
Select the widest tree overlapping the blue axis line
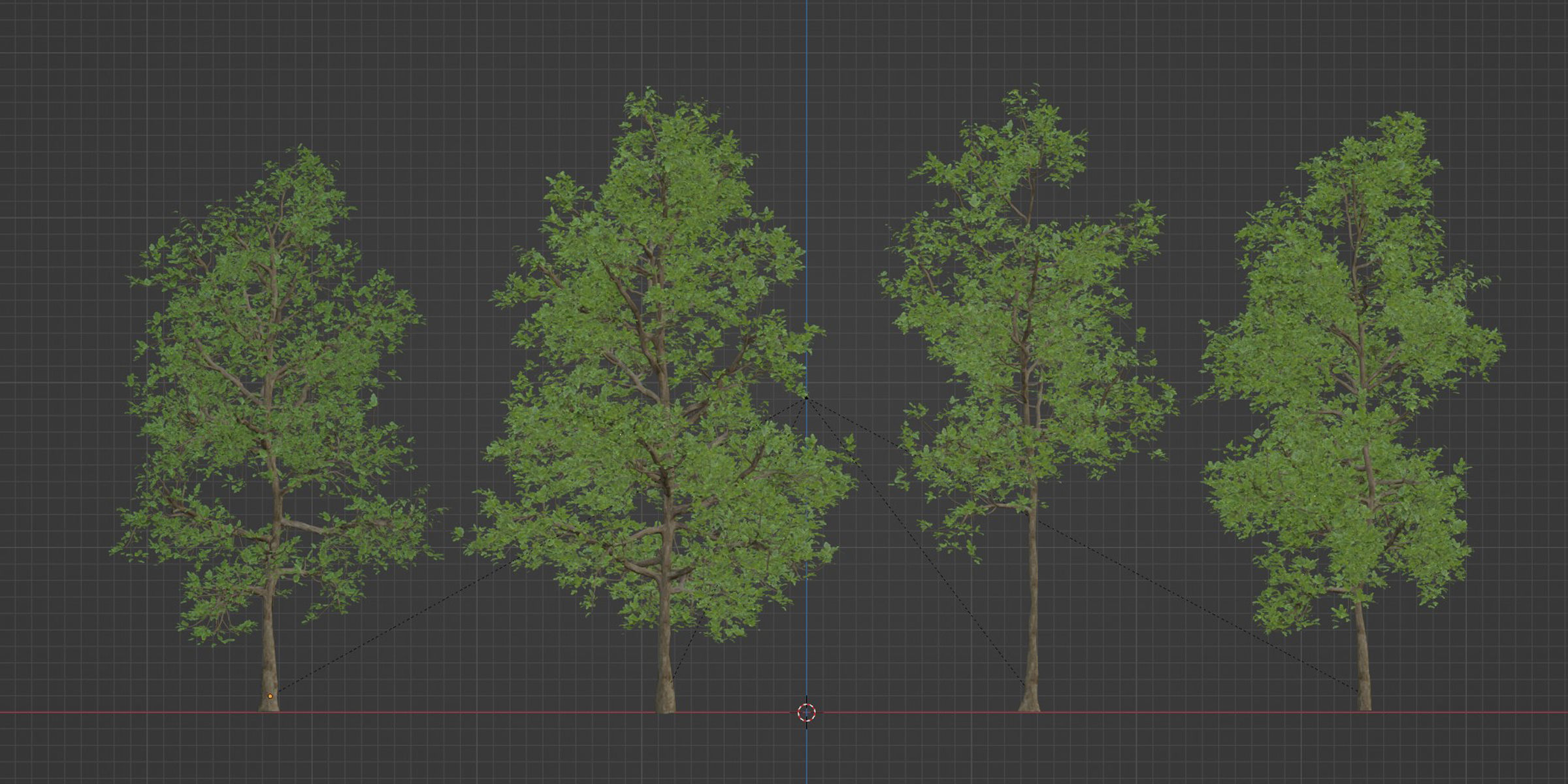[657, 400]
